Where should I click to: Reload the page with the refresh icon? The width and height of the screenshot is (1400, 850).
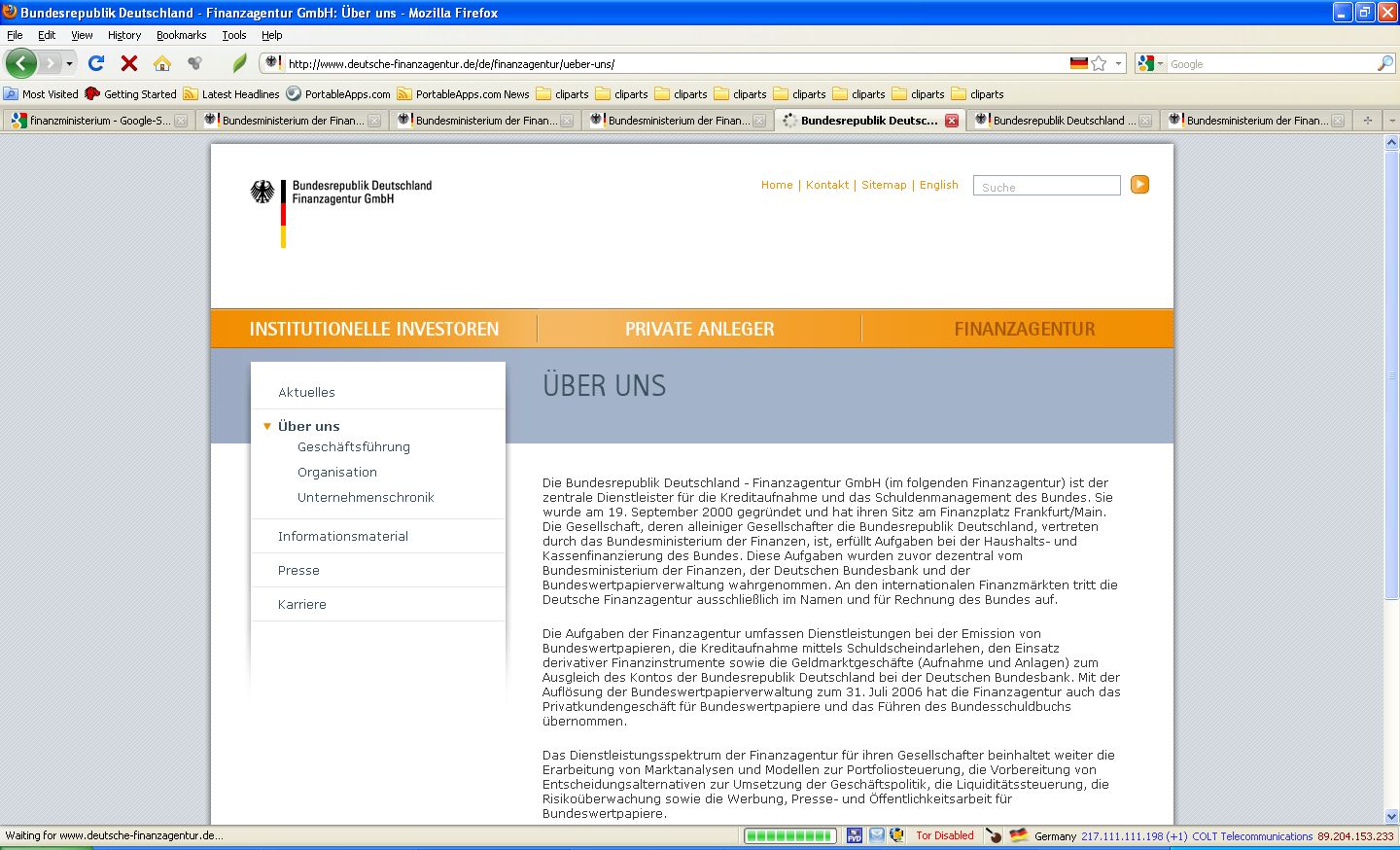[96, 63]
